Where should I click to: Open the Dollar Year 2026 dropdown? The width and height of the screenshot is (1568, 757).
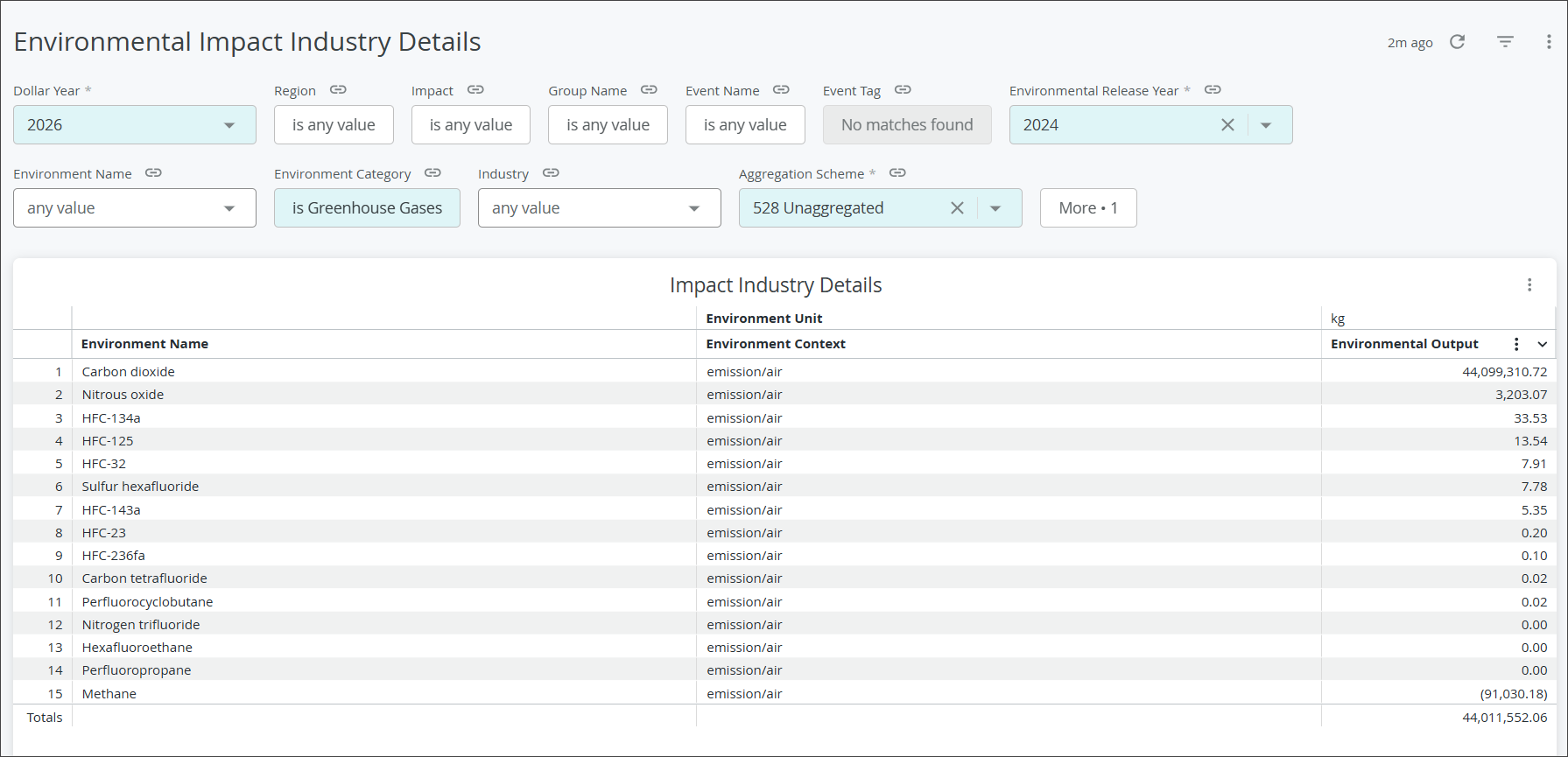pyautogui.click(x=135, y=125)
